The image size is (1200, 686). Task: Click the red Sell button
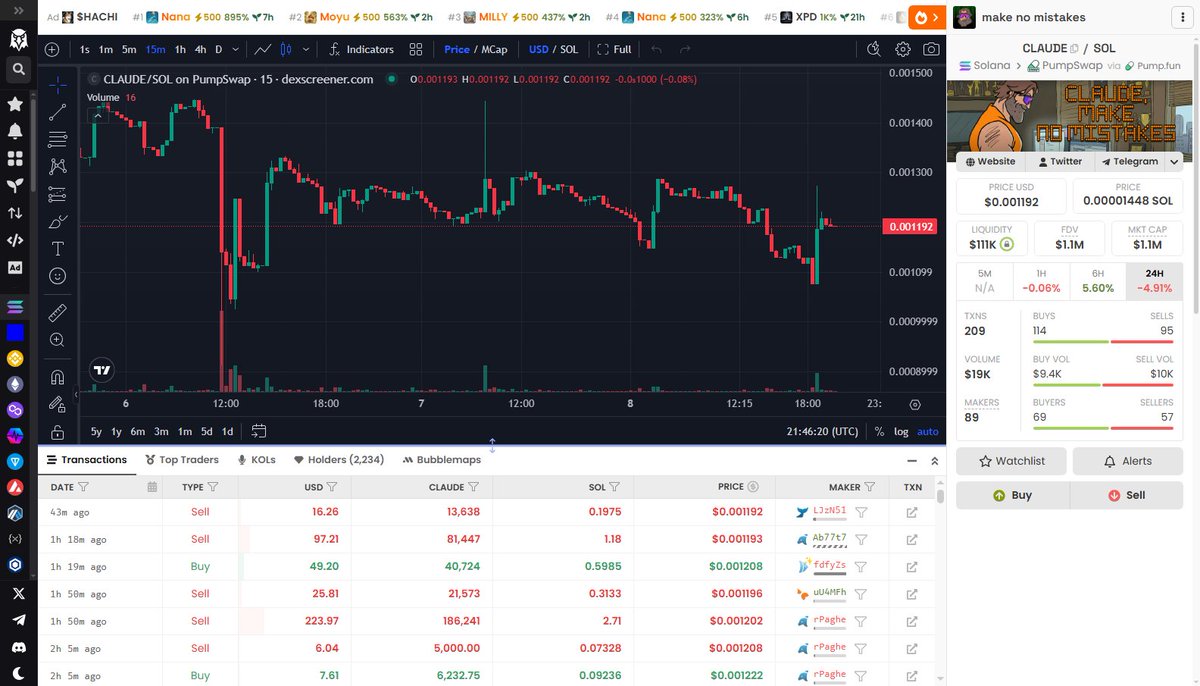point(1127,495)
